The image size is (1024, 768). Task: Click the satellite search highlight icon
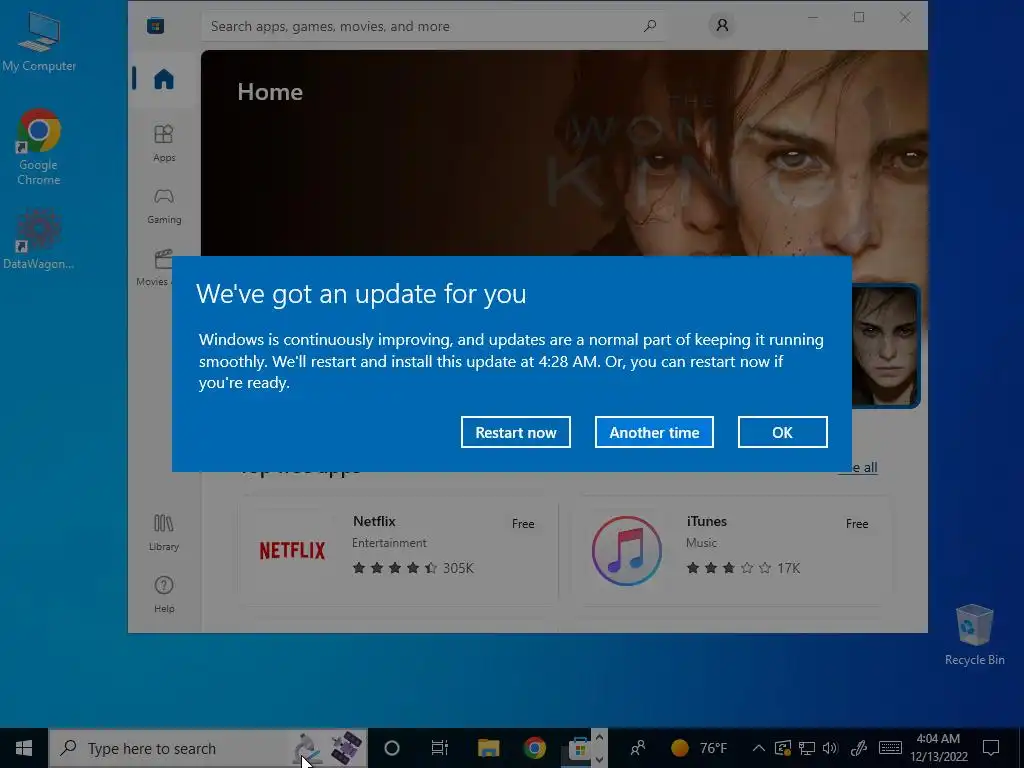[345, 748]
